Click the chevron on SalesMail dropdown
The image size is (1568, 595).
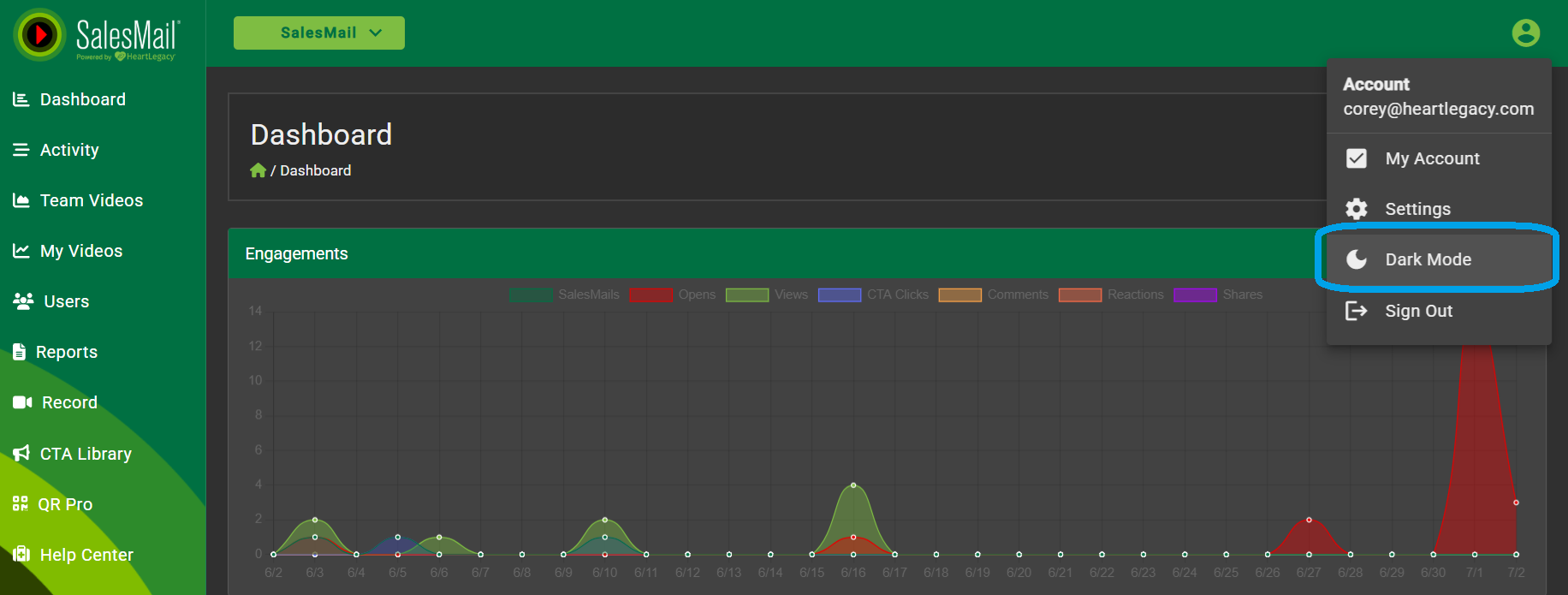(375, 33)
